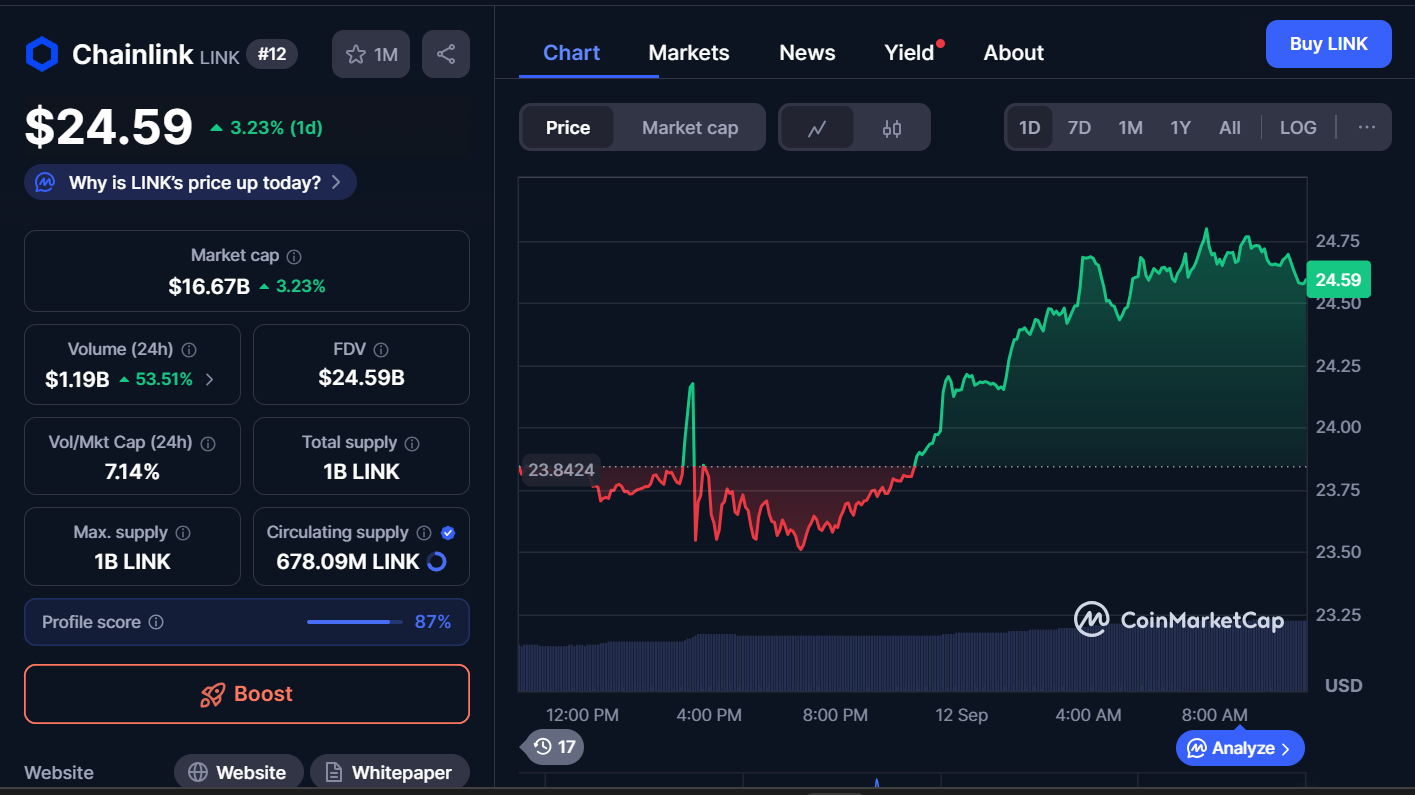Toggle LOG scale on chart
1415x795 pixels.
[x=1298, y=128]
